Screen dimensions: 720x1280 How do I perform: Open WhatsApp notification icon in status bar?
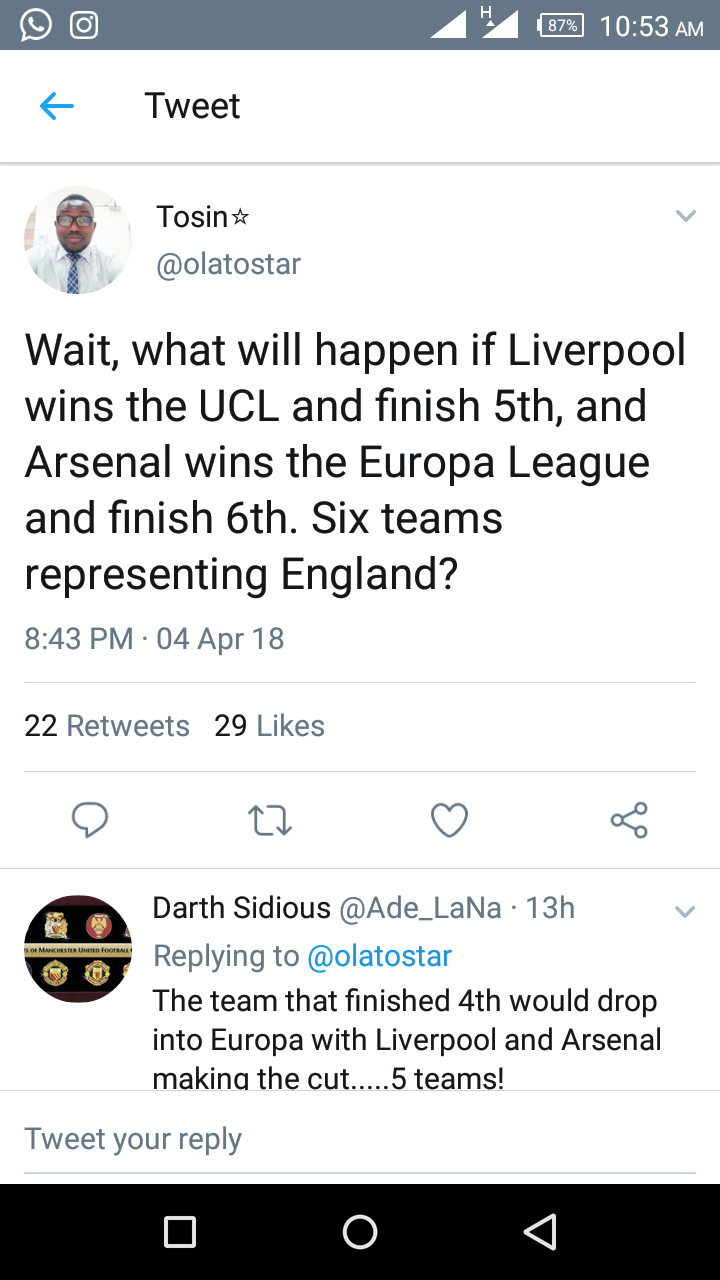click(x=36, y=25)
